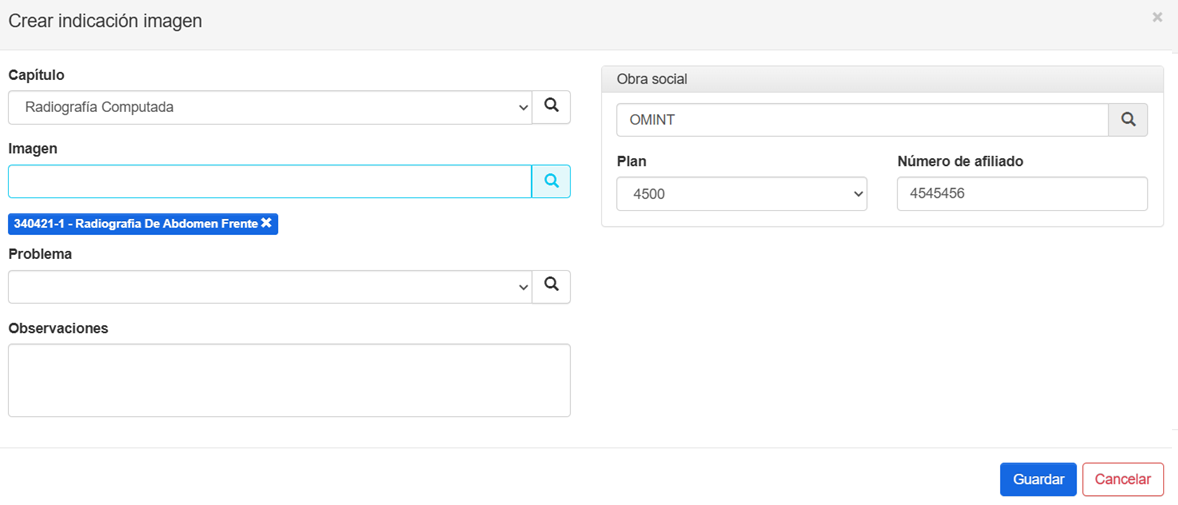
Task: Click the Guardar button
Action: click(x=1038, y=479)
